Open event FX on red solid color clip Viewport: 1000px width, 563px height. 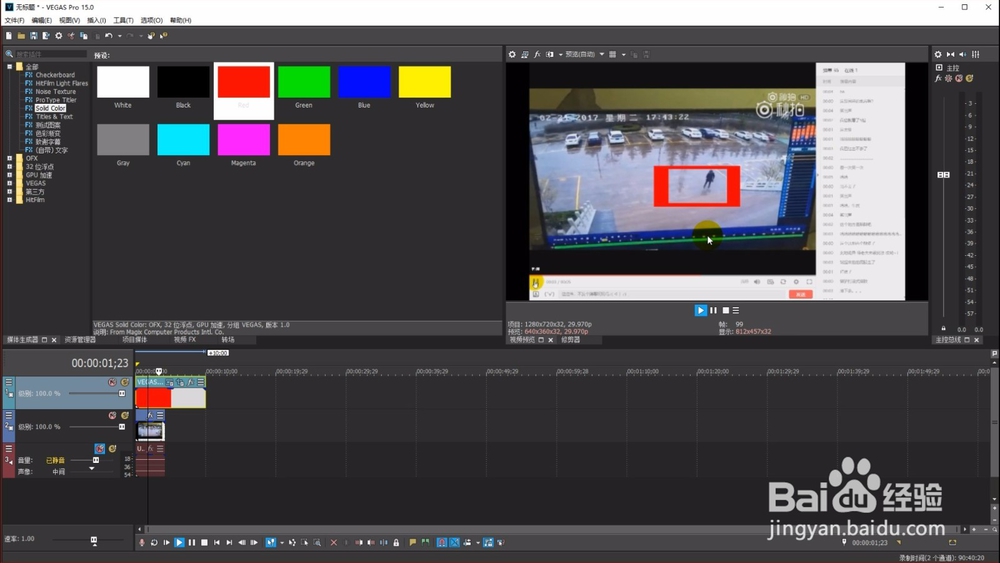click(191, 383)
